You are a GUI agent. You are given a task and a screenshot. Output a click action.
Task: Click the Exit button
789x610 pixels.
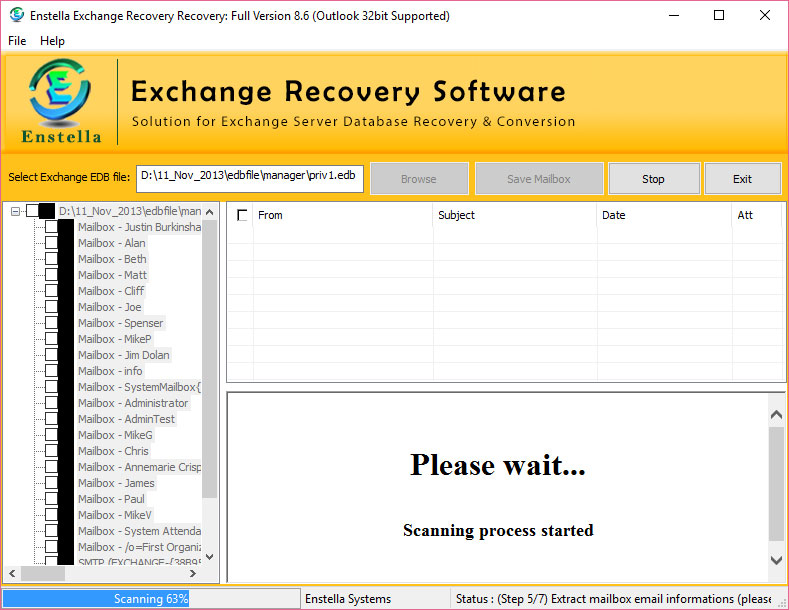[x=742, y=179]
